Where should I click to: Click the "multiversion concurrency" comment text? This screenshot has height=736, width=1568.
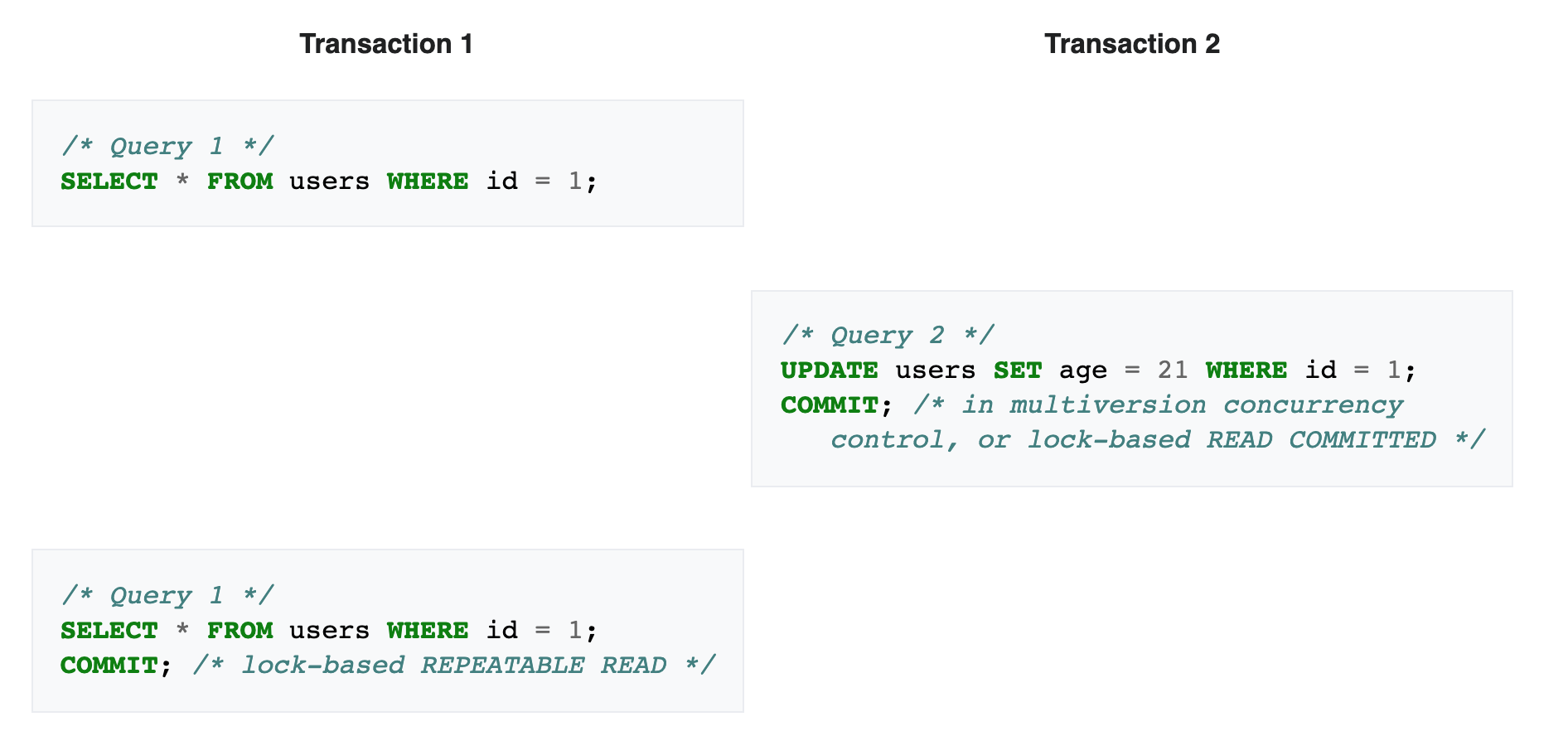[x=1206, y=404]
